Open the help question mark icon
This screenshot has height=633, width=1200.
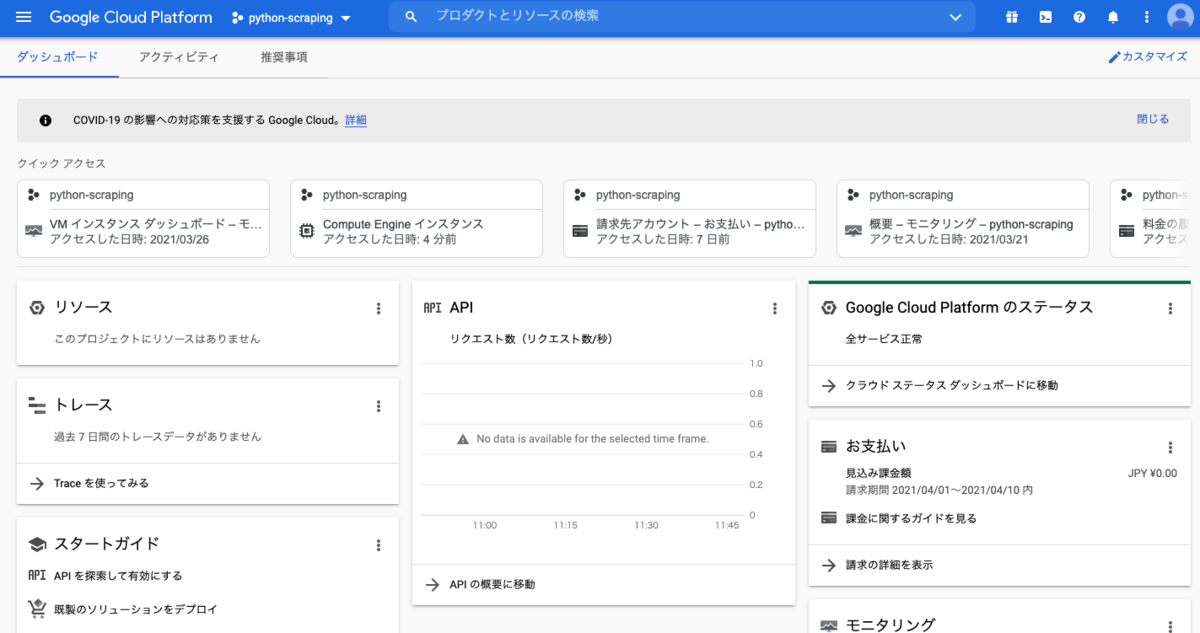1079,17
